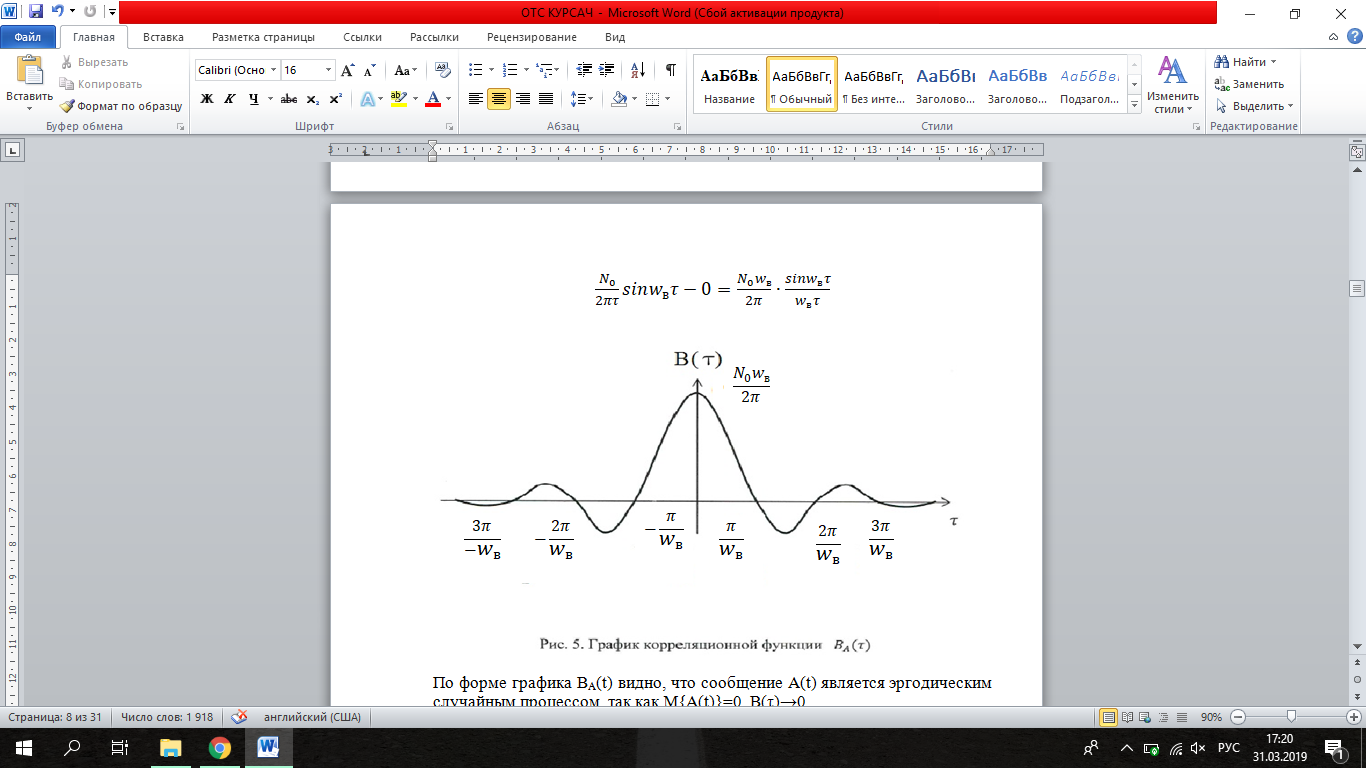Apply subscript formatting
1366x768 pixels.
point(313,99)
